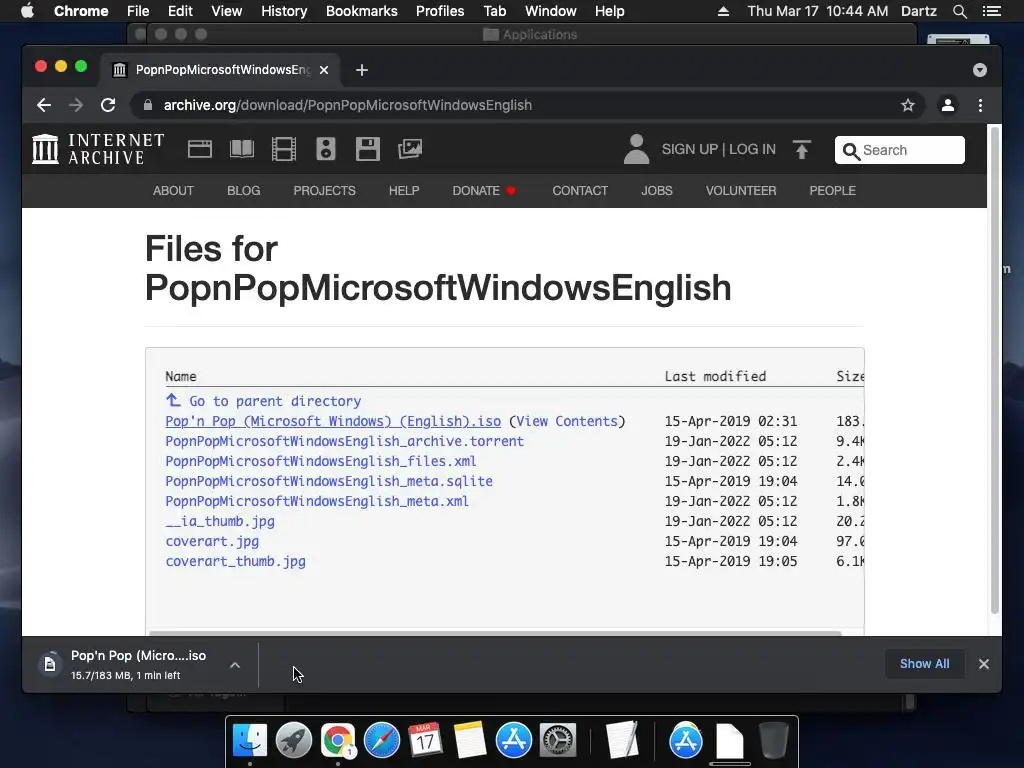The image size is (1024, 768).
Task: Open the Texts book icon
Action: 242,149
